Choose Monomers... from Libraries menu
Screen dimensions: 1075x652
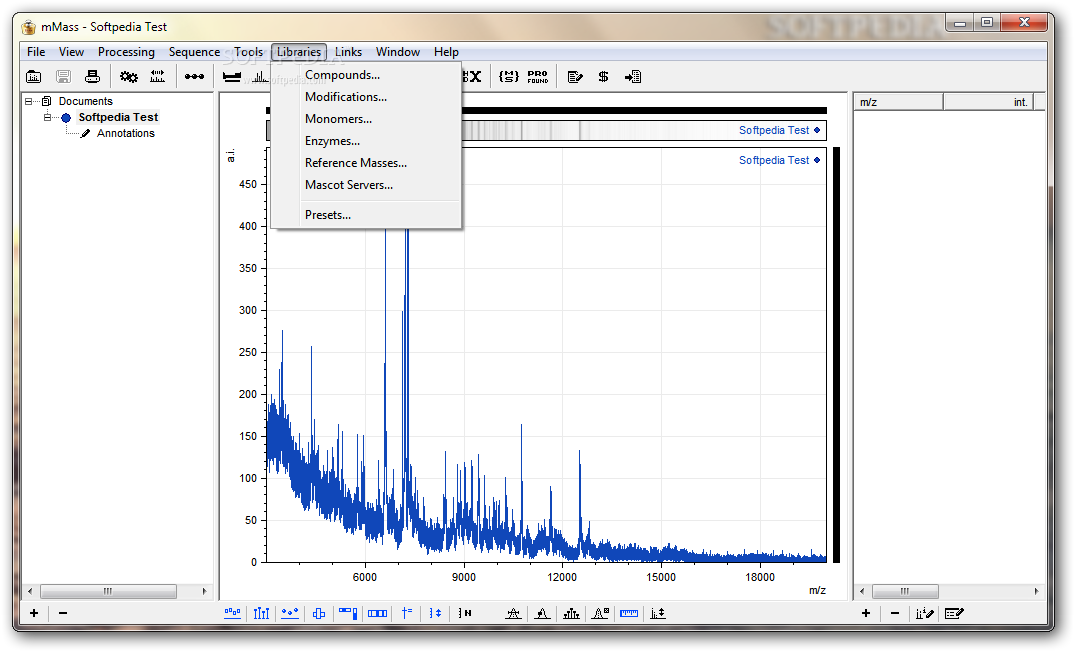(367, 119)
